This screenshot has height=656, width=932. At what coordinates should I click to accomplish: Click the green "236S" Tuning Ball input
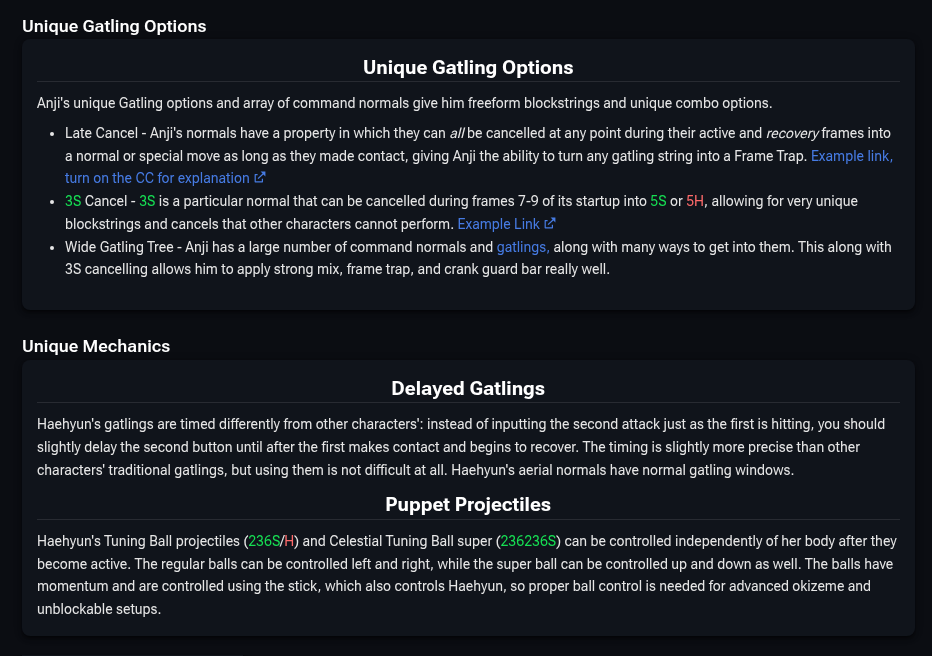click(264, 541)
